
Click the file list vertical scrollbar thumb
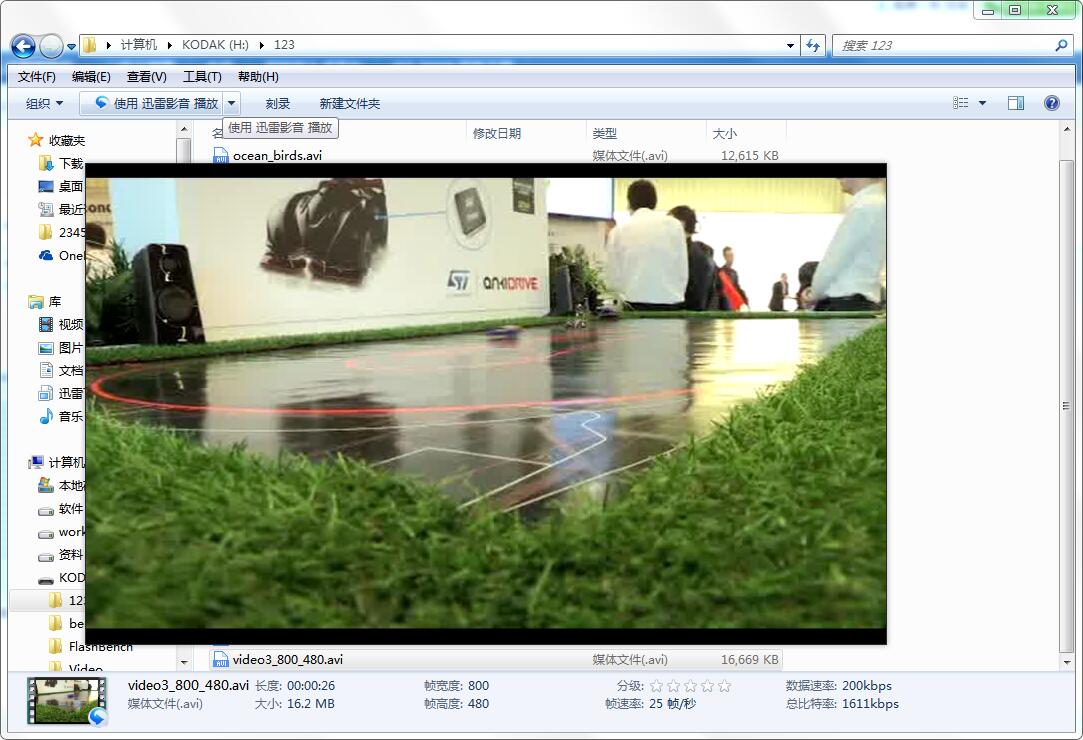[1066, 406]
